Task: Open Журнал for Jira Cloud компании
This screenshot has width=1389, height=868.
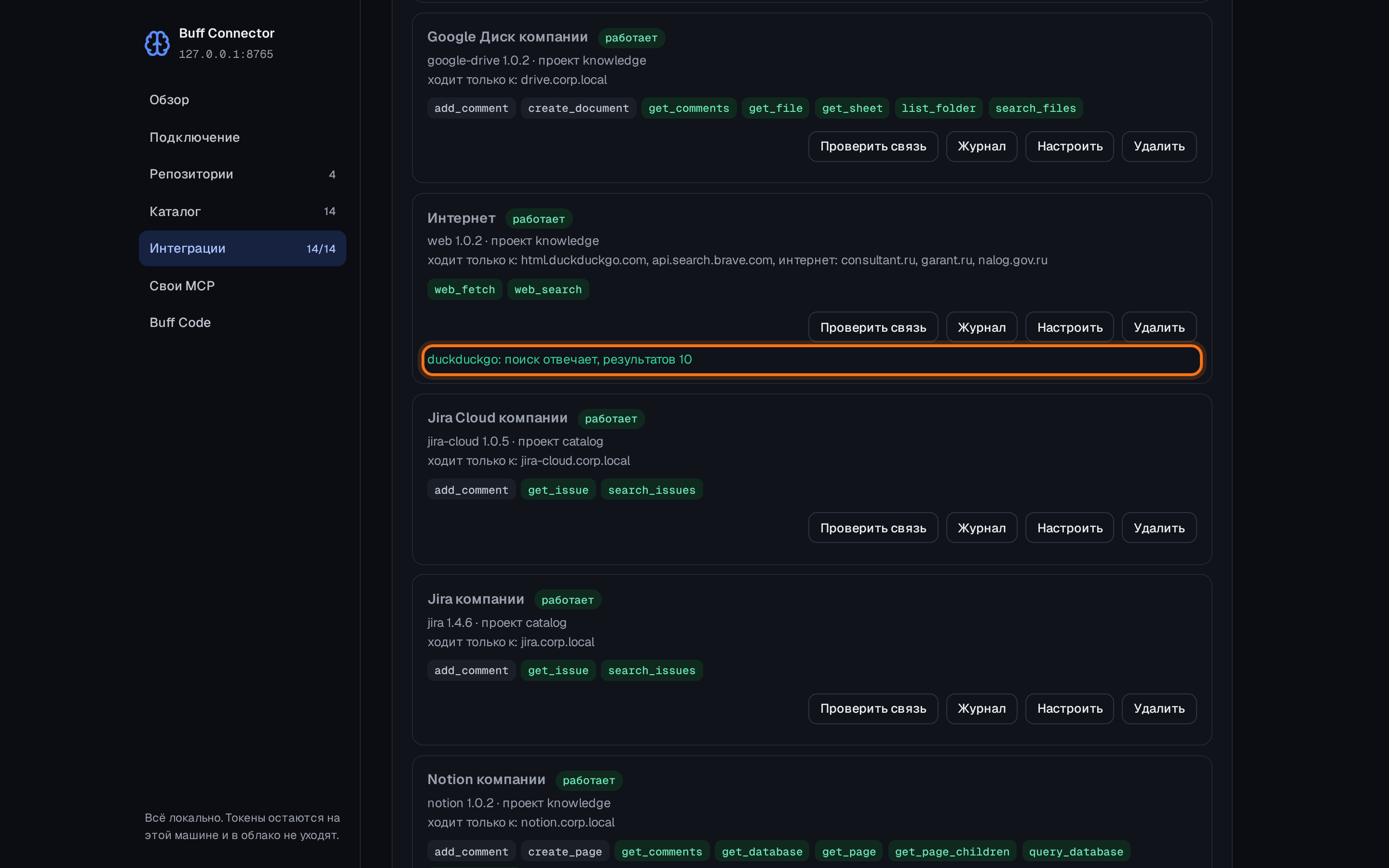Action: pyautogui.click(x=981, y=528)
